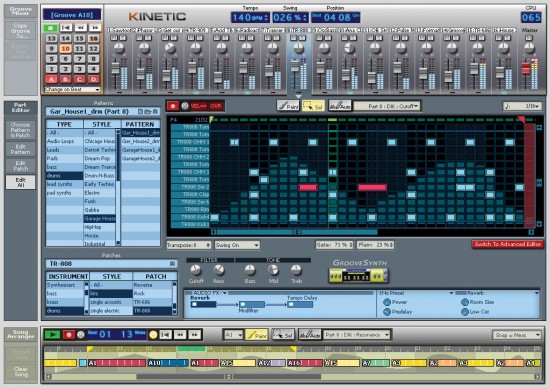Open the Edit Pattern view
The width and height of the screenshot is (550, 388).
(20, 149)
